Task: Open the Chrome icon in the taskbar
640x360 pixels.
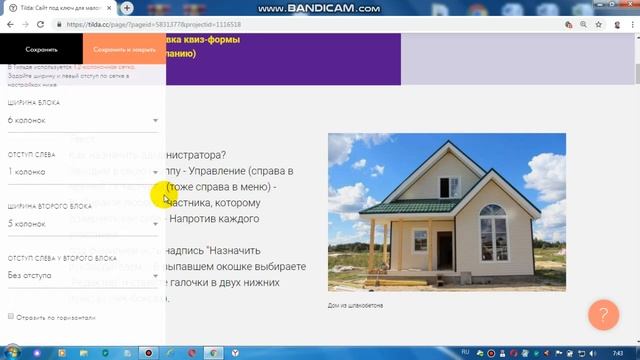Action: click(213, 353)
